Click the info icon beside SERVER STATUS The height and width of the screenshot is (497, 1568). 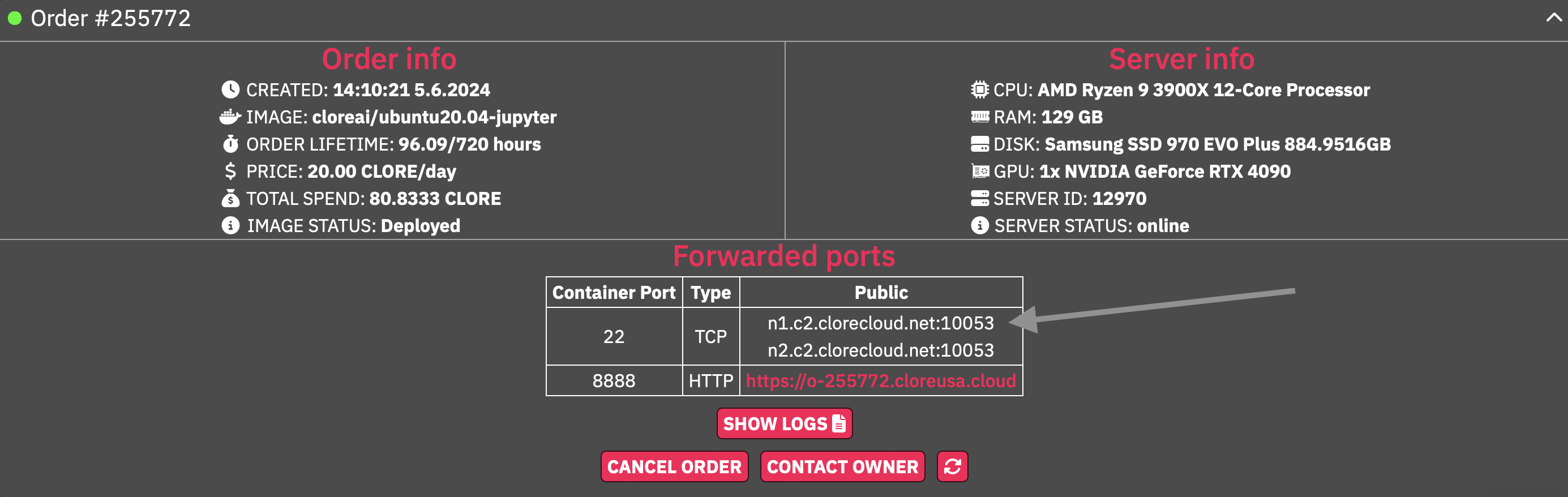pos(980,225)
